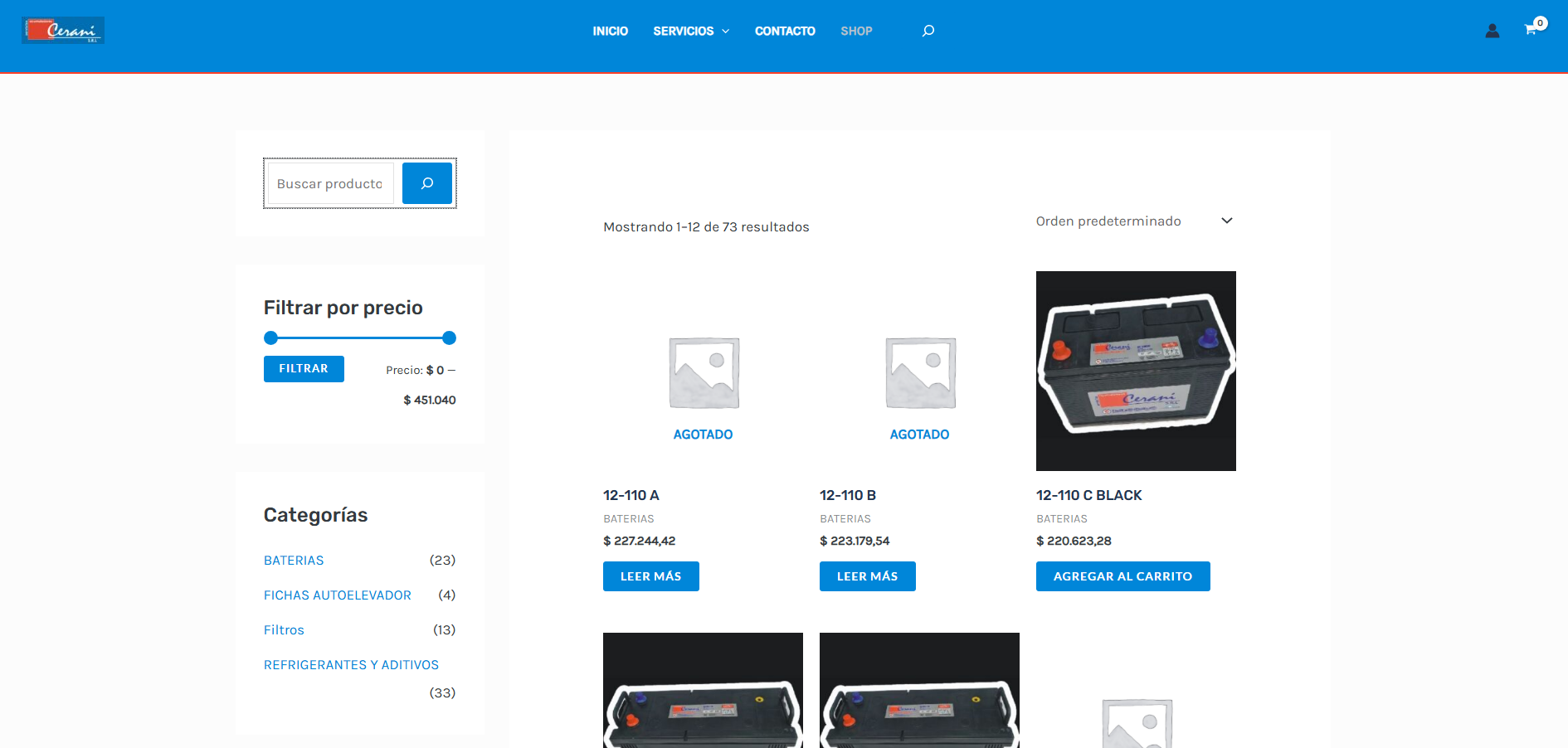Open the header search magnifier icon
Screen dimensions: 1568x748
pos(928,31)
